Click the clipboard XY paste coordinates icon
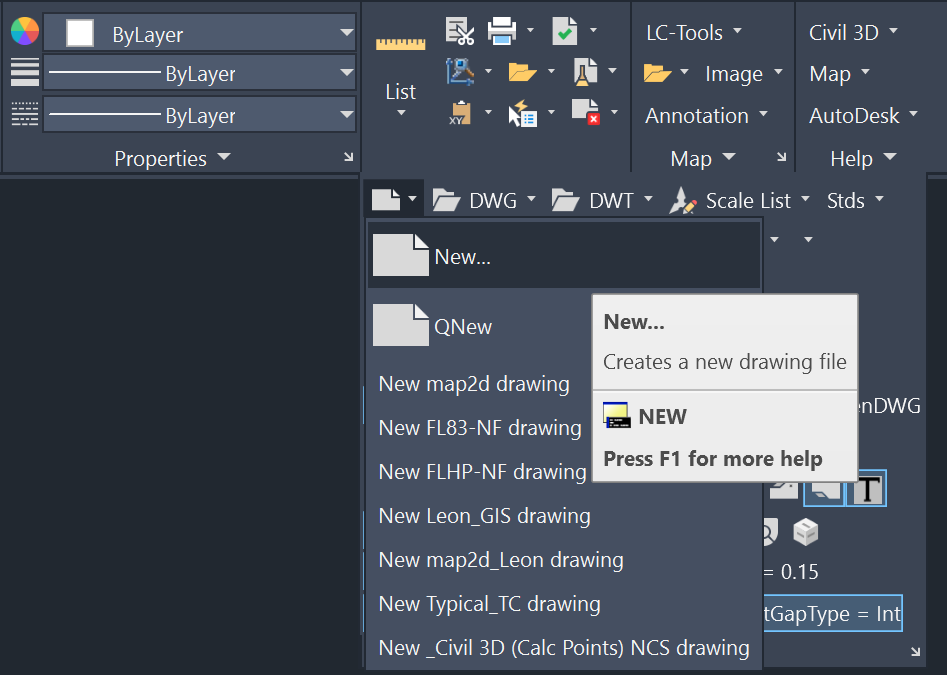 point(460,113)
